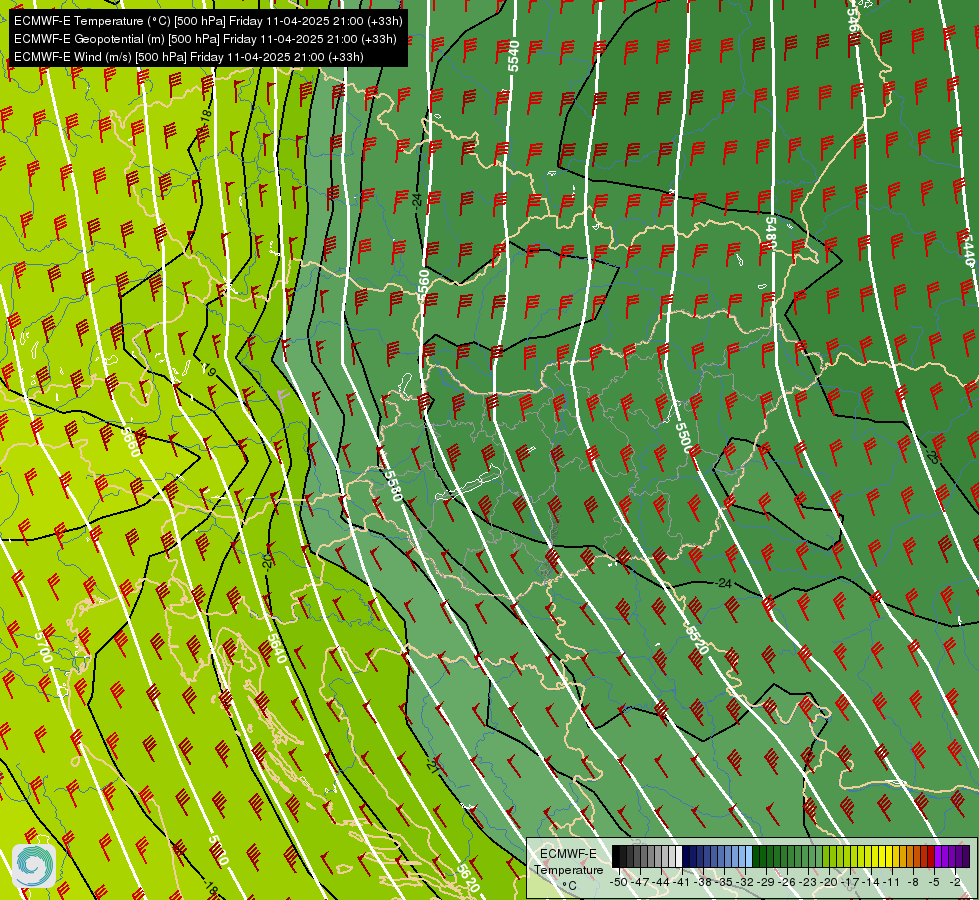Viewport: 979px width, 900px height.
Task: Click the 5580 geopotential contour label
Action: pyautogui.click(x=393, y=485)
